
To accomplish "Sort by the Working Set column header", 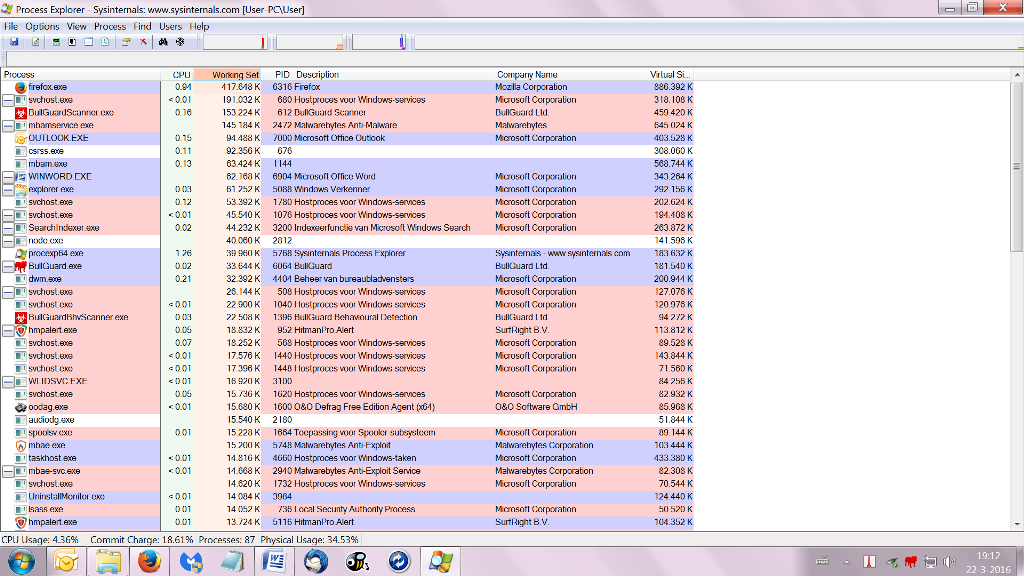I will click(x=227, y=74).
